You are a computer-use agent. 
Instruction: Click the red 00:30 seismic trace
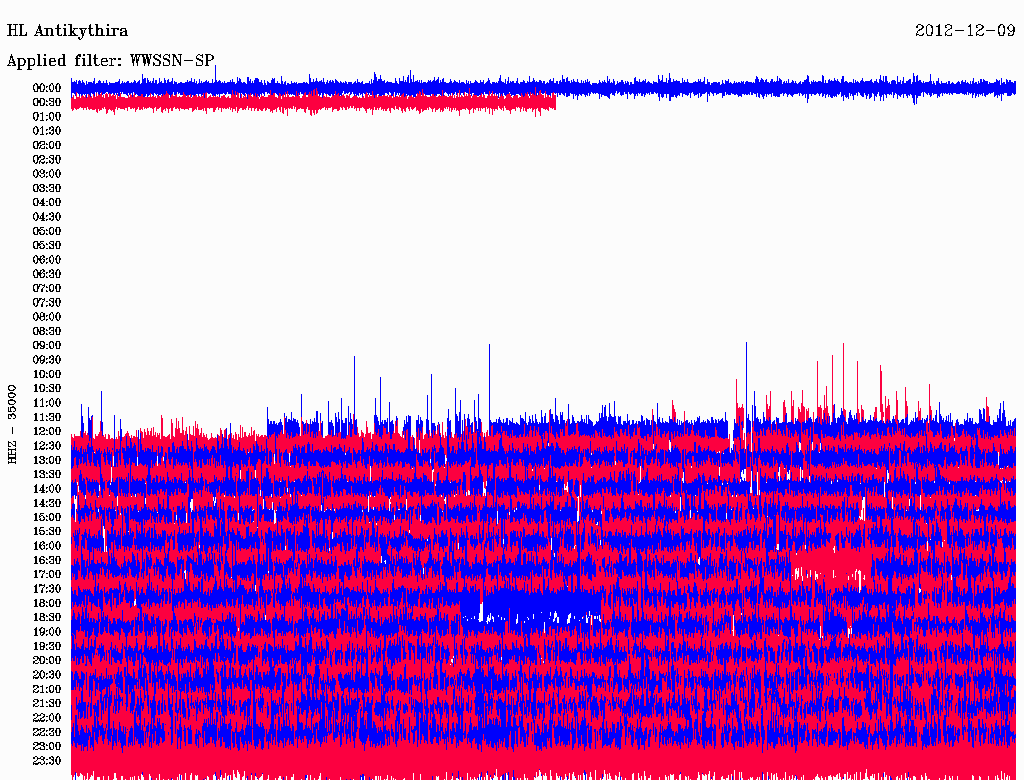click(313, 103)
